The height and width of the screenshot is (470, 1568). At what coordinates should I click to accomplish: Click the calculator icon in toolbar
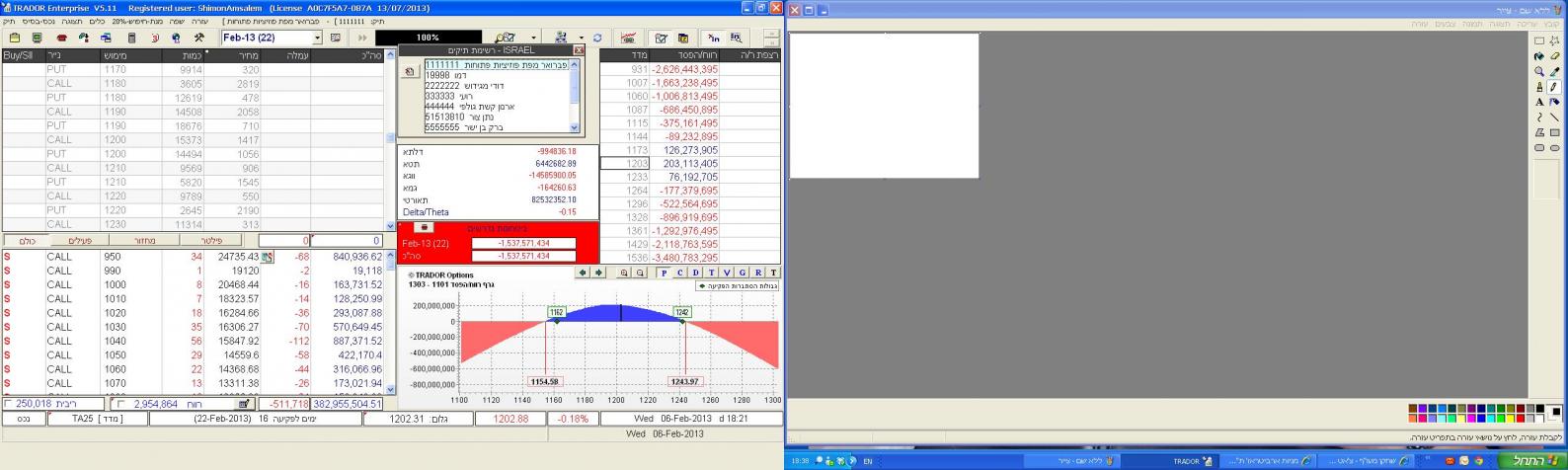pos(131,39)
